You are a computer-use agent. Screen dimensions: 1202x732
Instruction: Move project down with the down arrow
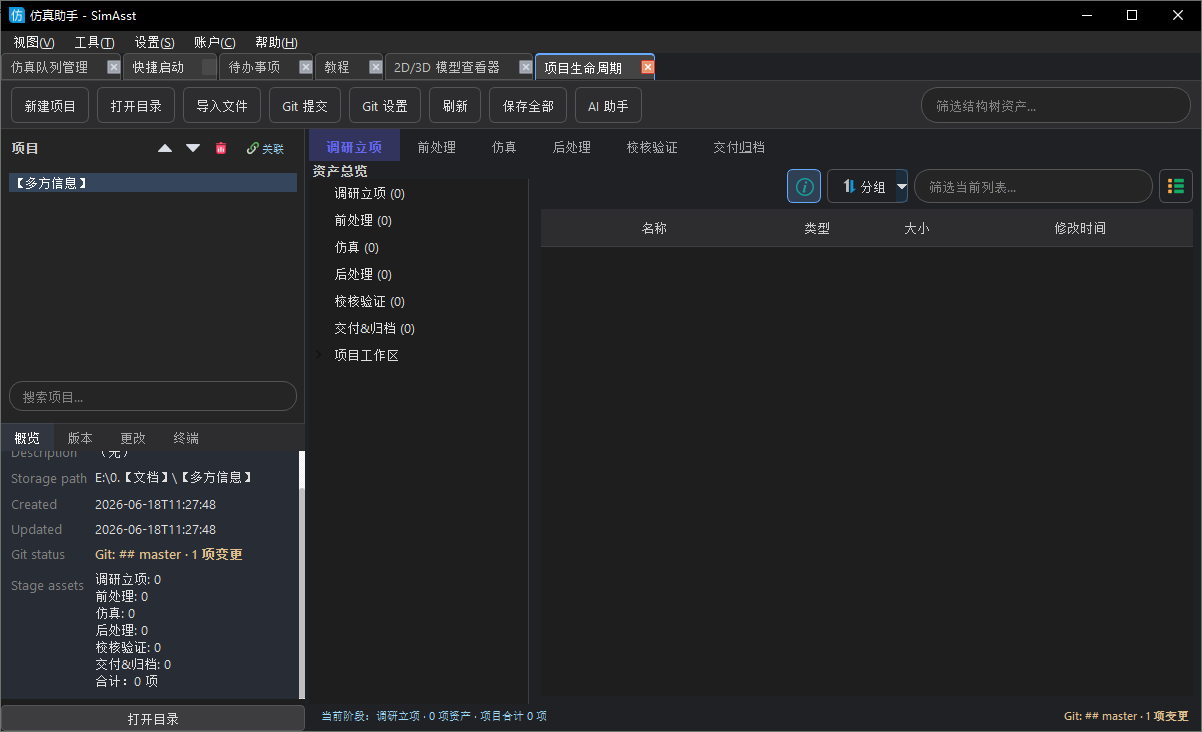[x=193, y=148]
